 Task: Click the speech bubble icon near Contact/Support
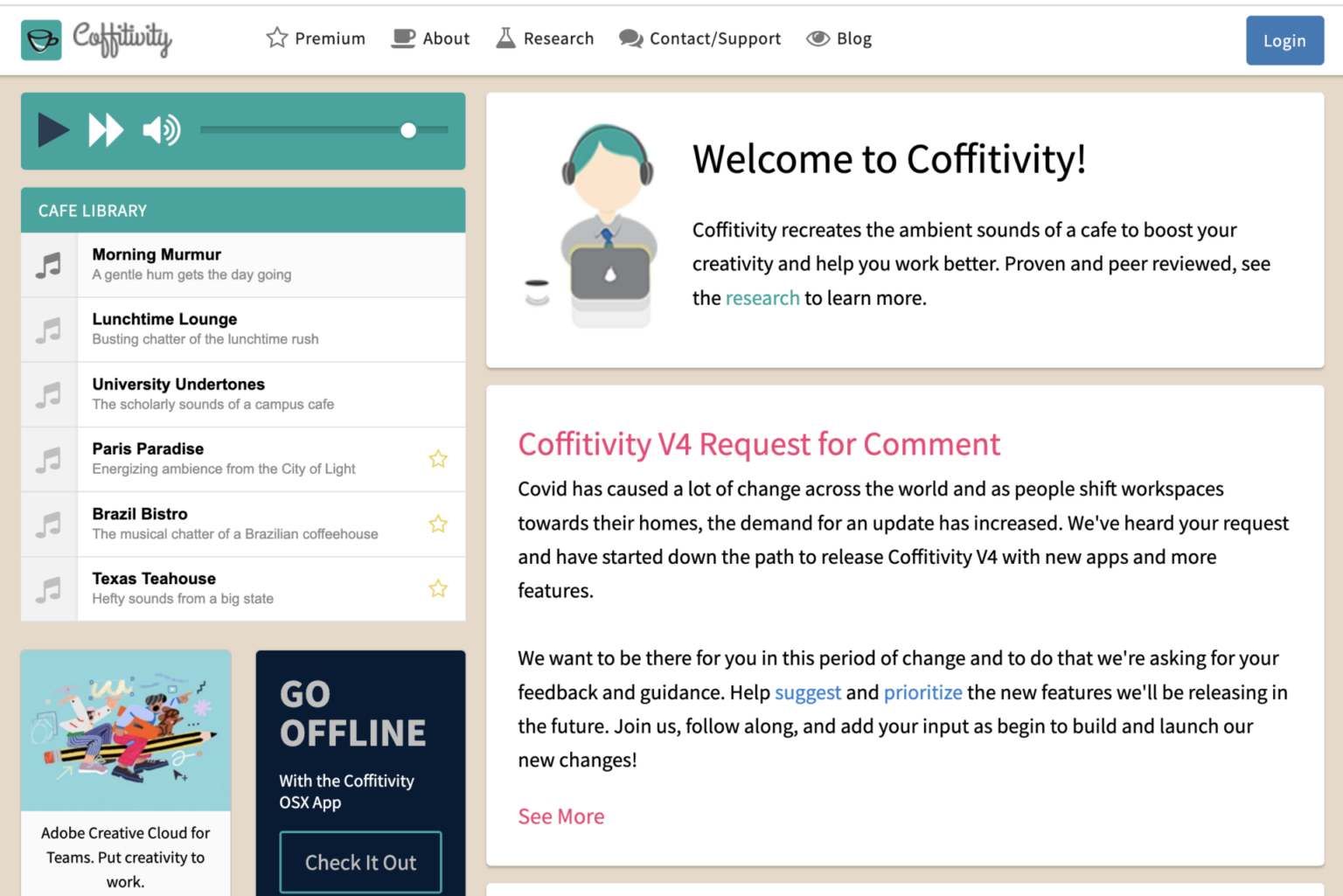point(630,38)
